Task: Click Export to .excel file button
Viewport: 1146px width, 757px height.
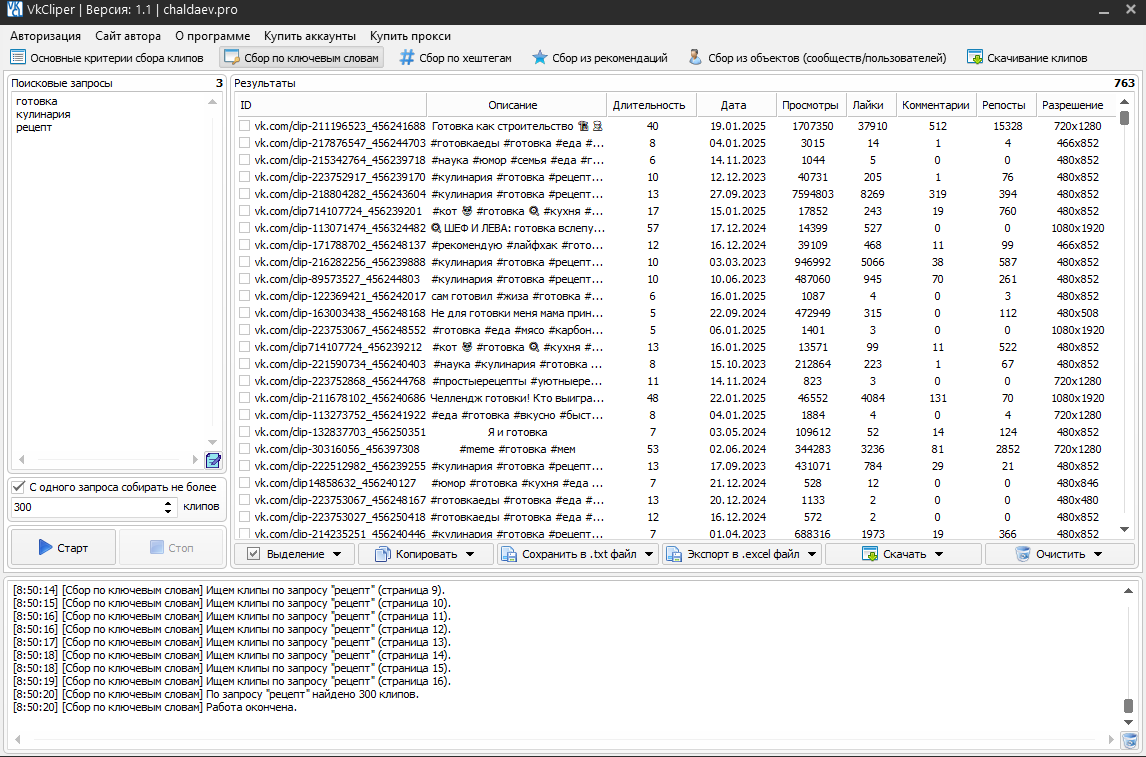Action: pos(741,554)
